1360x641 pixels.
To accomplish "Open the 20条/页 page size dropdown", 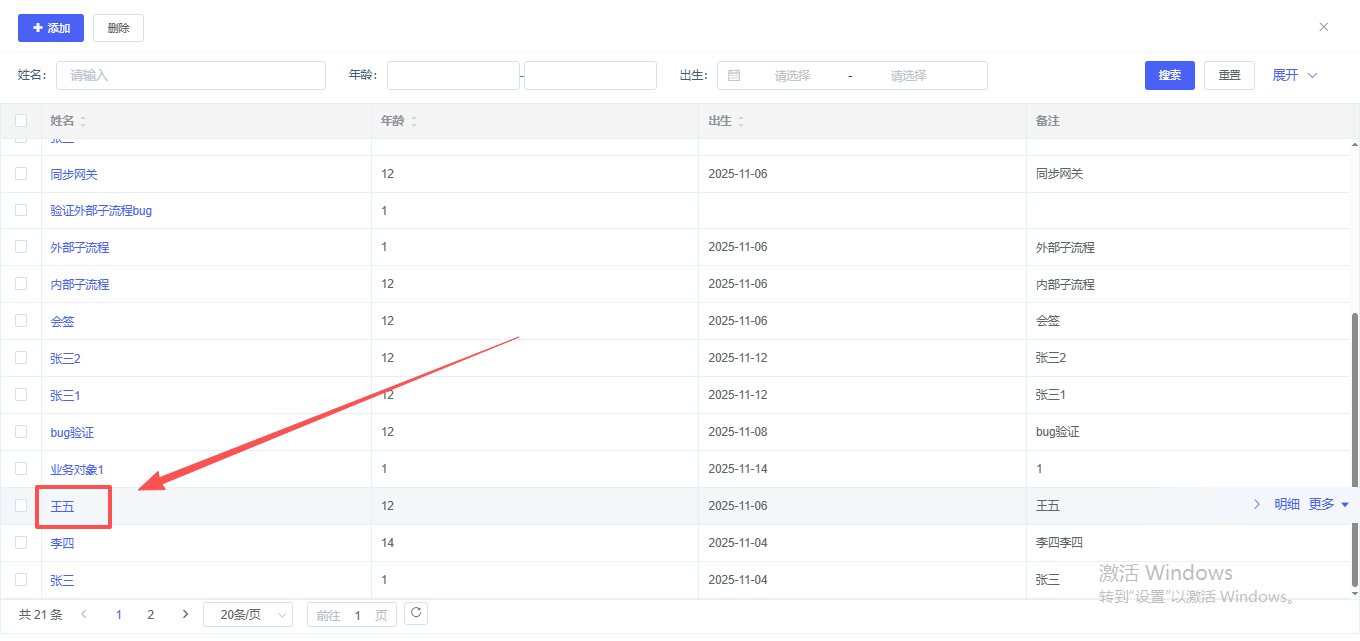I will pyautogui.click(x=248, y=615).
